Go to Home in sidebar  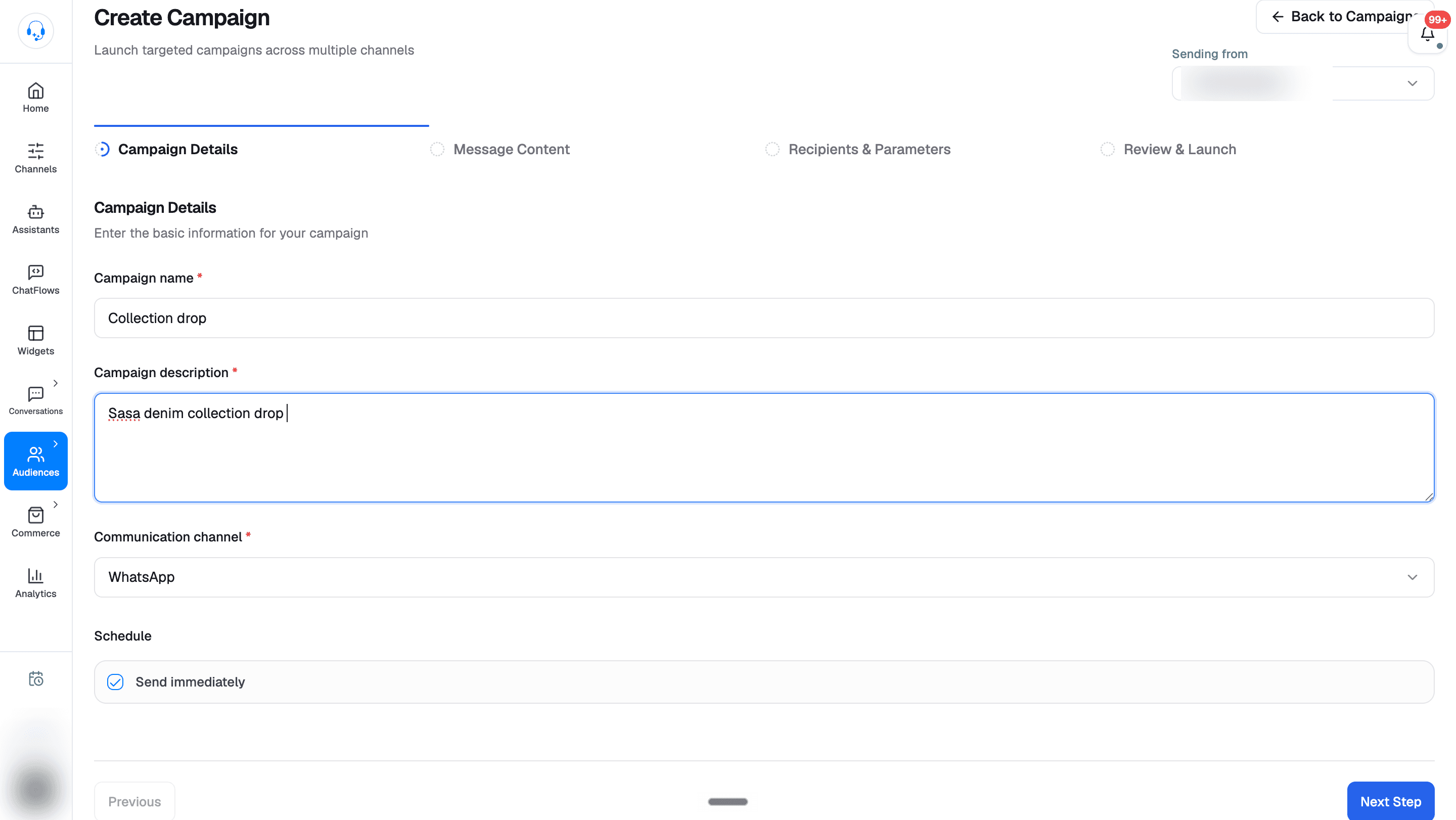35,98
